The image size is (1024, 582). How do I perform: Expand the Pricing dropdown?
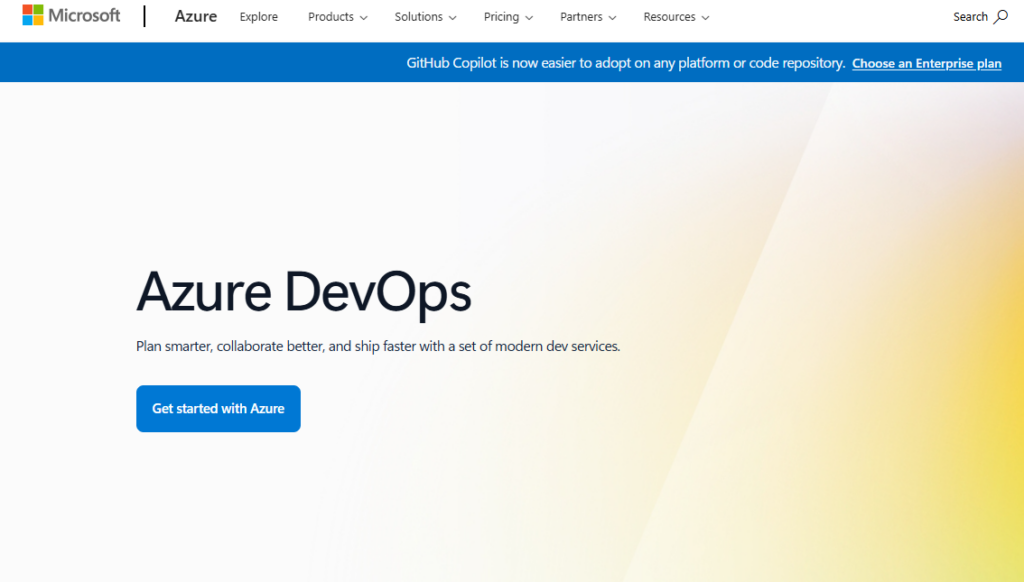pyautogui.click(x=508, y=17)
